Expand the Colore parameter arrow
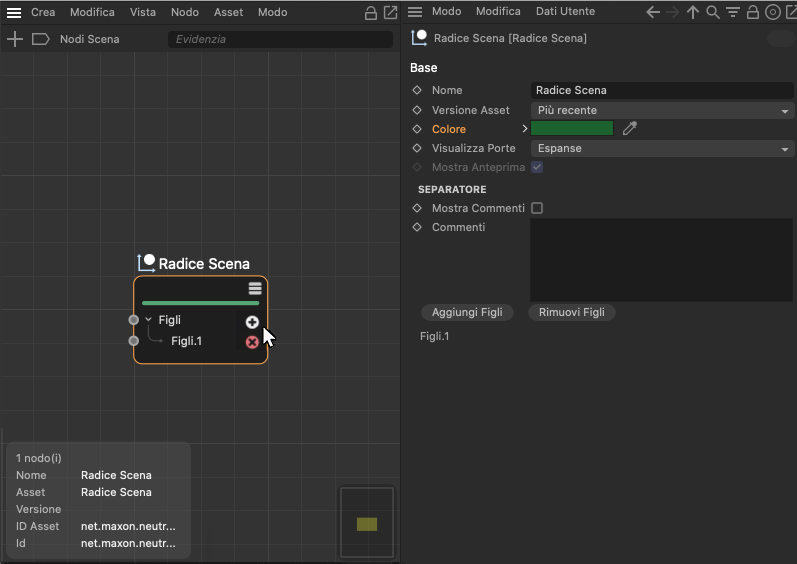 coord(525,129)
